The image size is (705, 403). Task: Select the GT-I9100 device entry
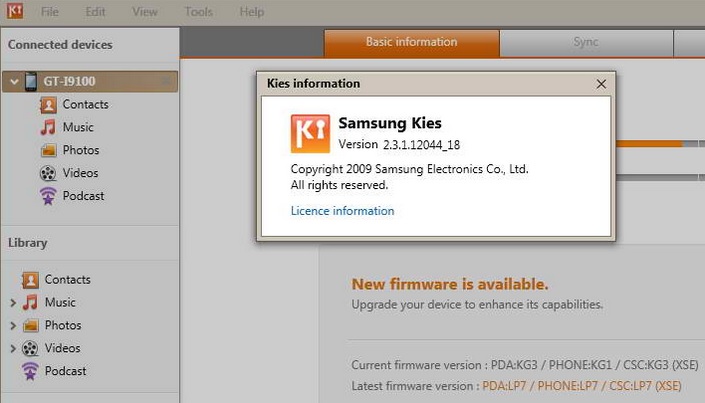90,81
